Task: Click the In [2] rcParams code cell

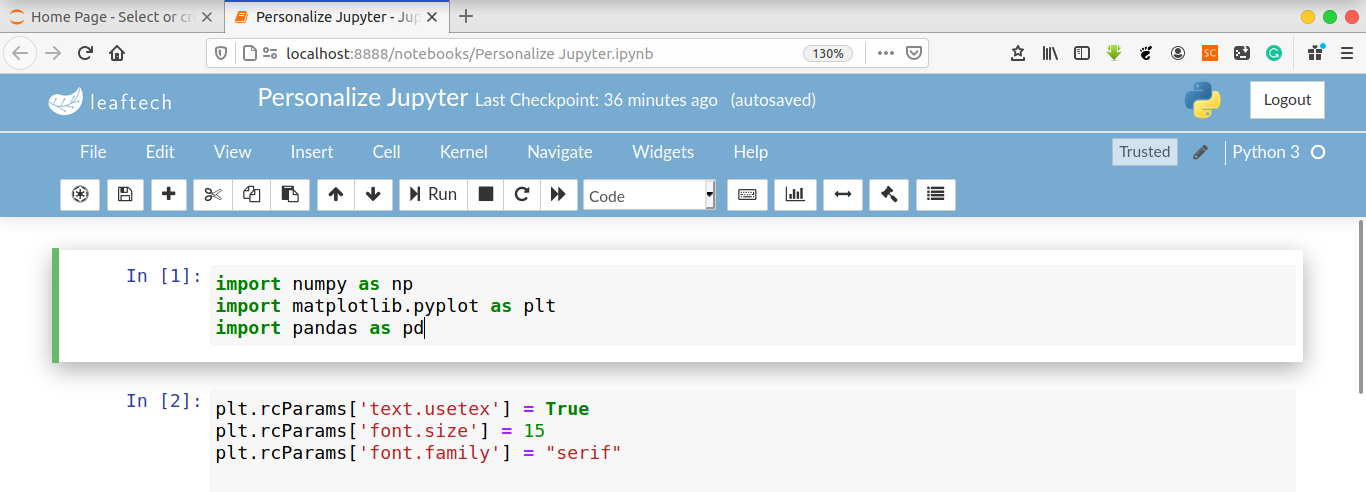Action: tap(755, 440)
